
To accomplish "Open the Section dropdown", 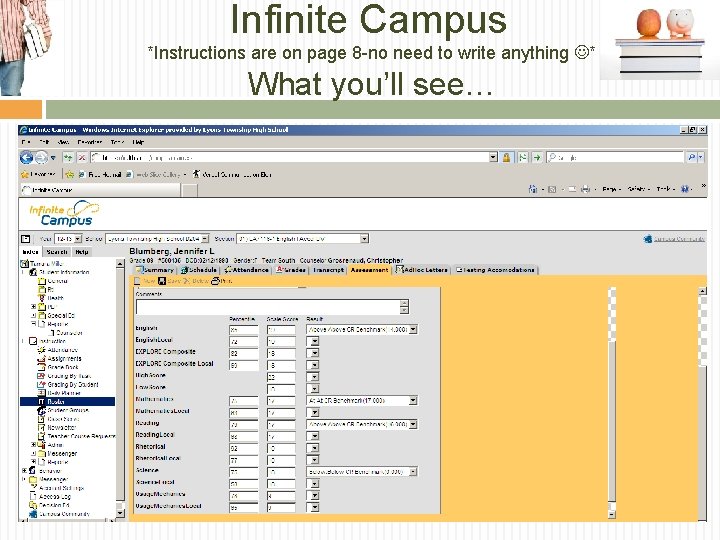I will (364, 239).
